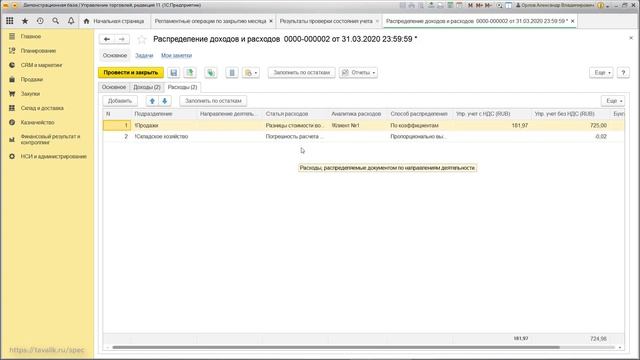Click the zoom icon in title bar

point(500,5)
